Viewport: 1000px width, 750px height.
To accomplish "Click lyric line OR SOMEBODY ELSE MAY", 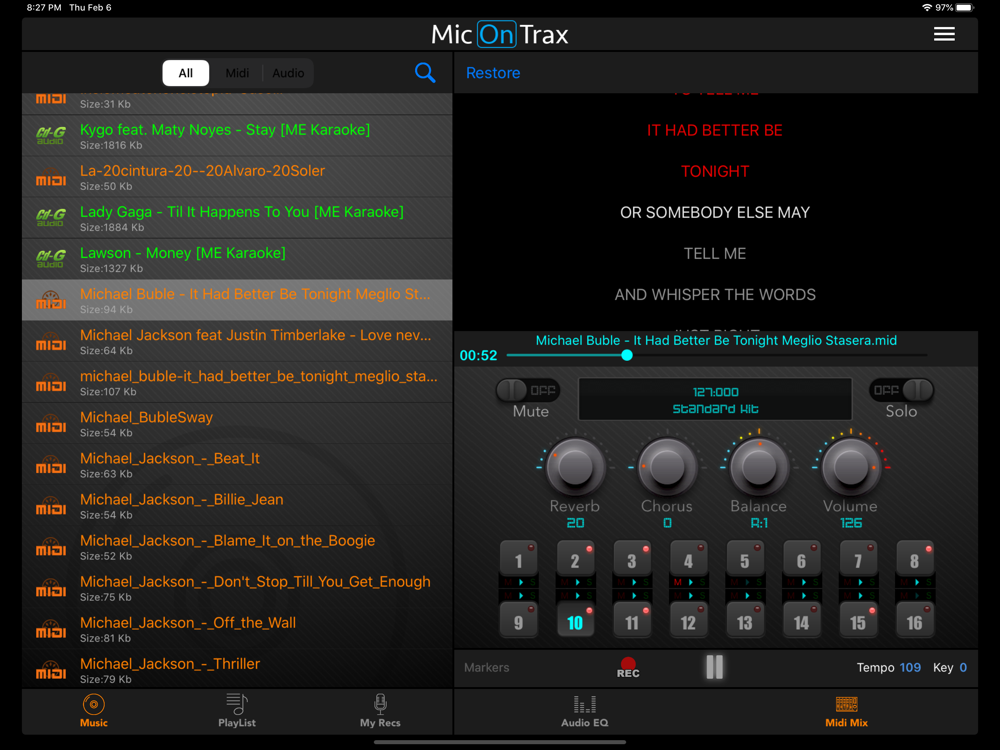I will click(x=715, y=212).
